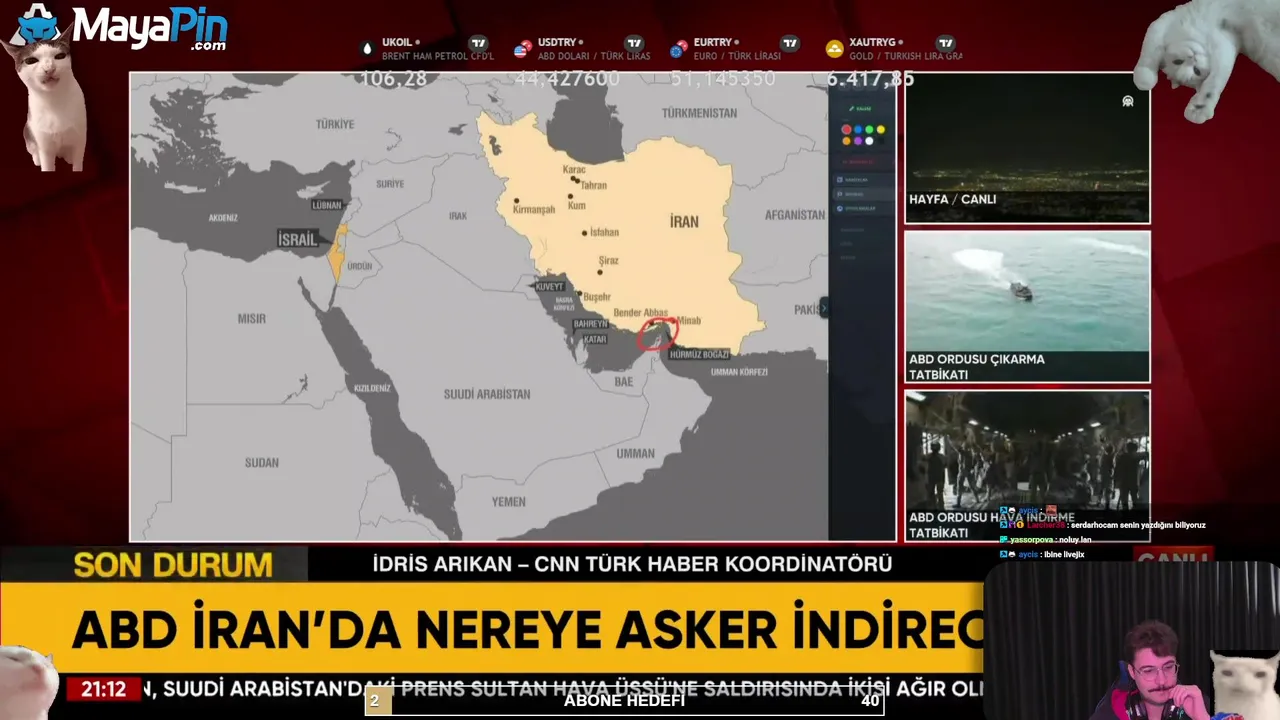The image size is (1280, 720).
Task: Click USDTRY value 44,427600
Action: point(566,79)
